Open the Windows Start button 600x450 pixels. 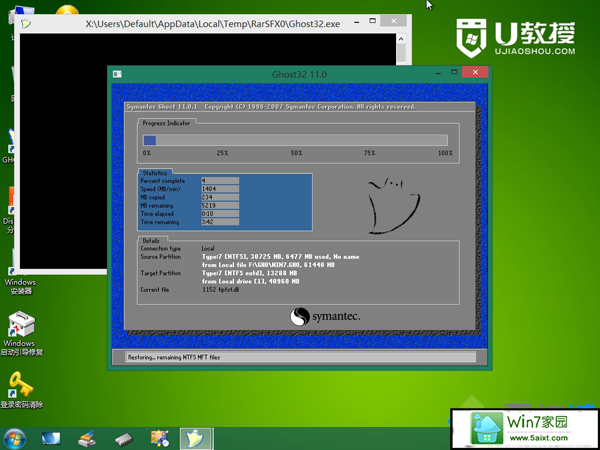pyautogui.click(x=14, y=439)
